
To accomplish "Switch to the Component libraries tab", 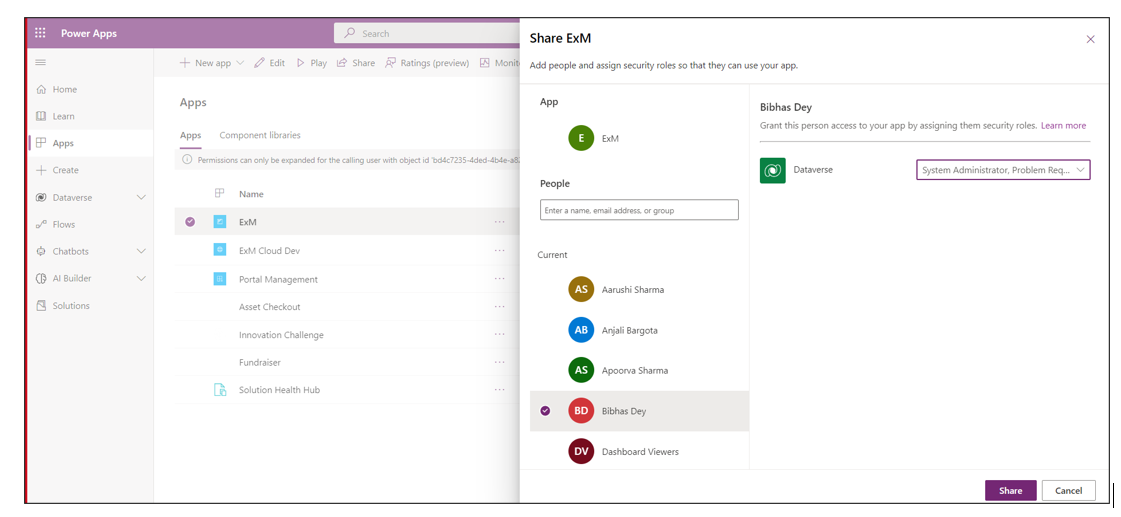I will [x=260, y=135].
